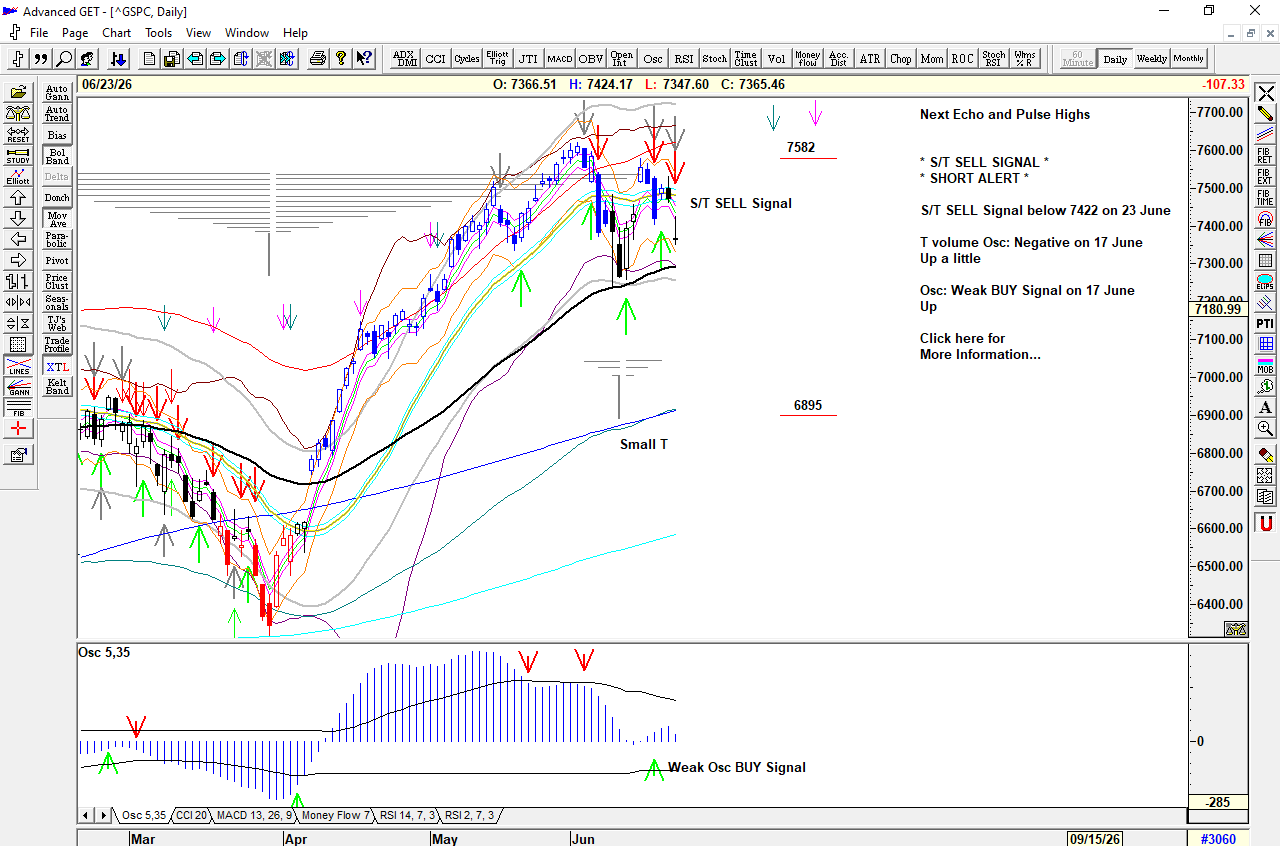The image size is (1280, 846).
Task: Toggle the Trade Profile study
Action: tap(57, 344)
